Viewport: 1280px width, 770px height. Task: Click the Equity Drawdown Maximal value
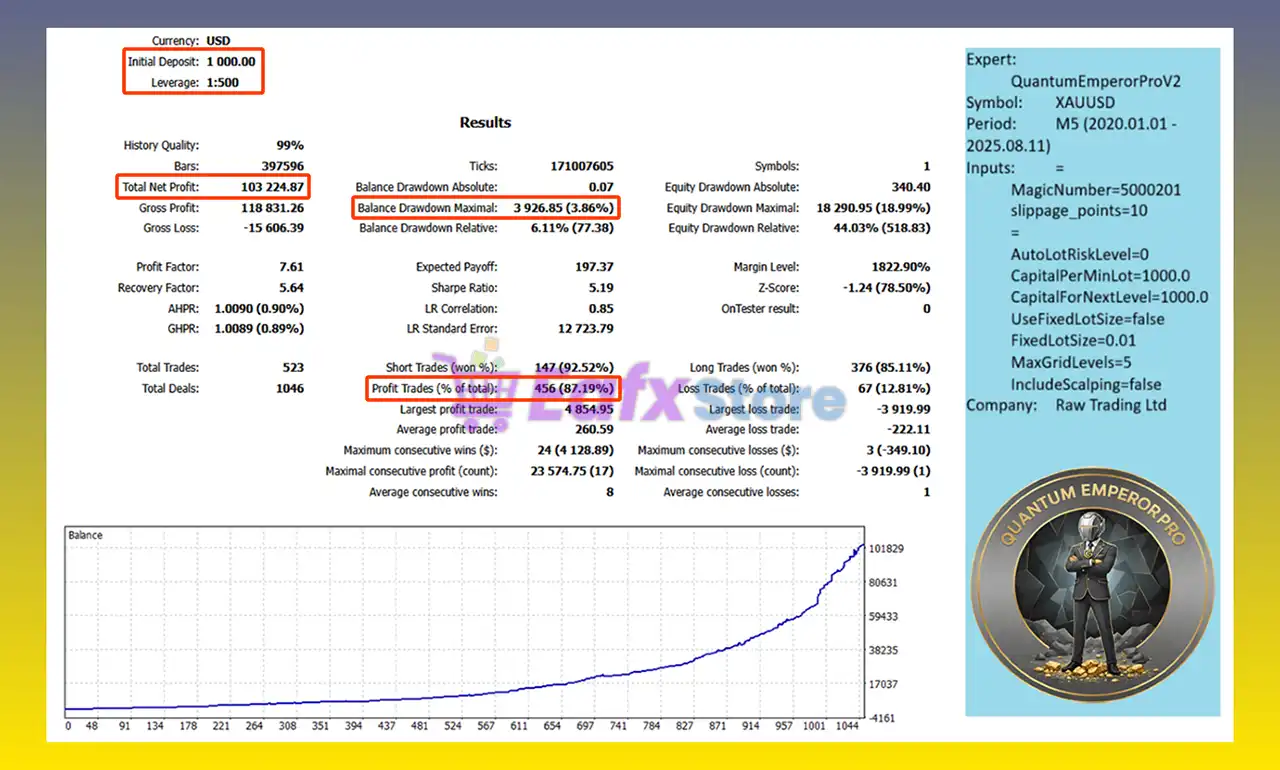pos(873,208)
